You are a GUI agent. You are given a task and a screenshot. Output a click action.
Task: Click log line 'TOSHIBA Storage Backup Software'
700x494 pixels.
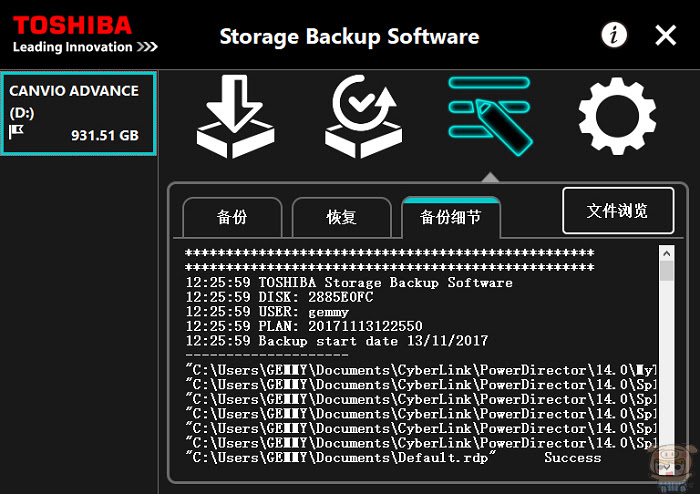(349, 282)
